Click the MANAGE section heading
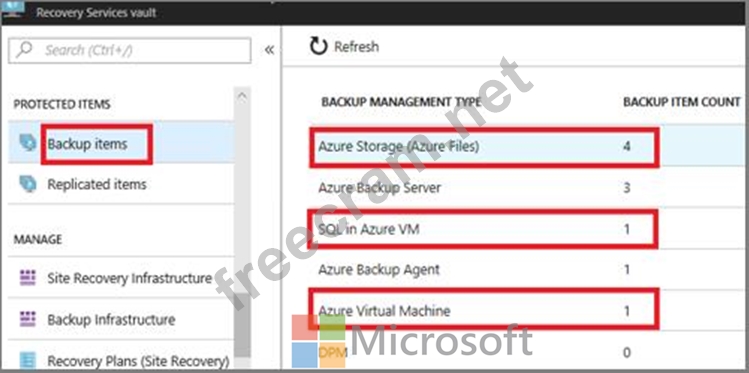Image resolution: width=749 pixels, height=373 pixels. (x=38, y=239)
